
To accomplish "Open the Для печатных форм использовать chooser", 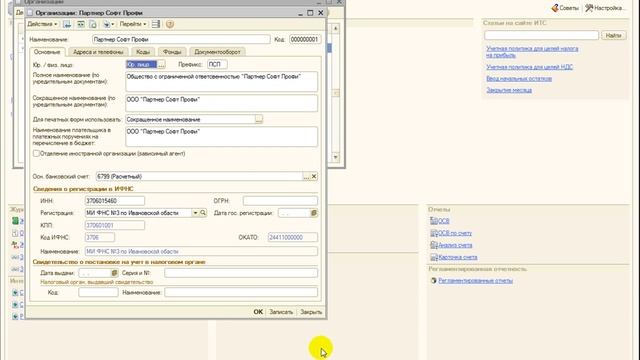I will coord(259,119).
